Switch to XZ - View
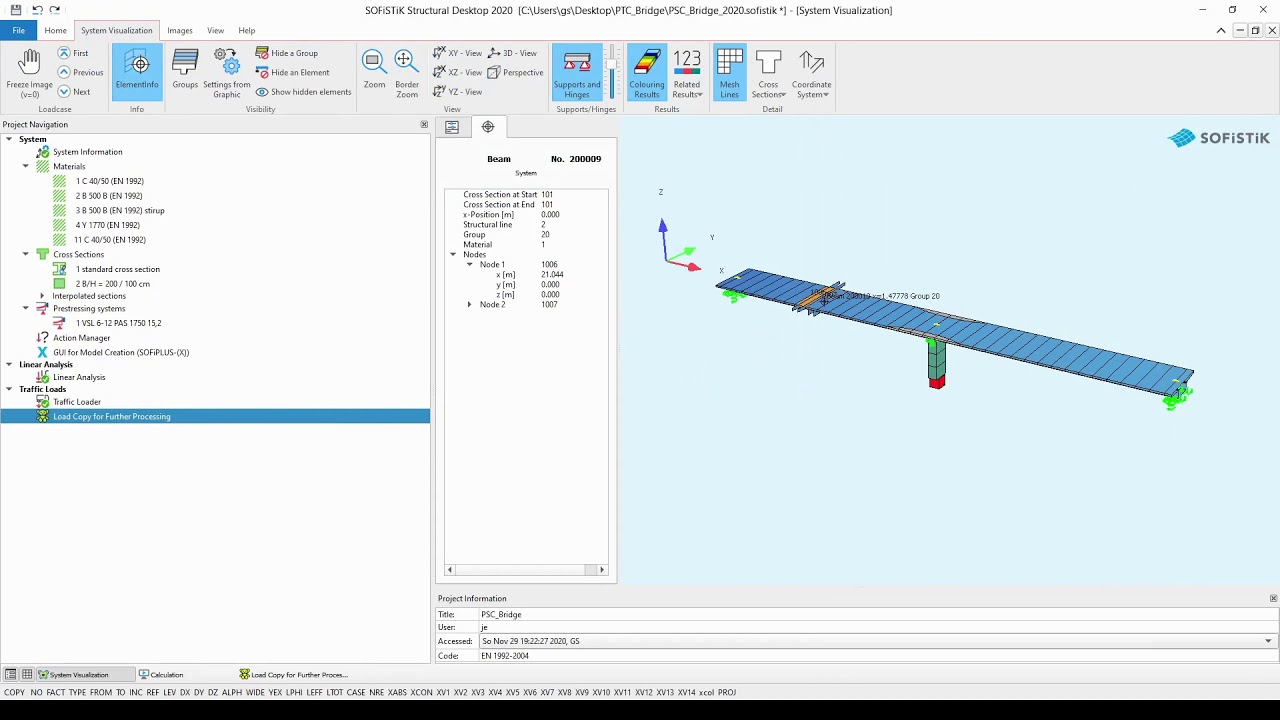Image resolution: width=1280 pixels, height=720 pixels. (x=458, y=72)
